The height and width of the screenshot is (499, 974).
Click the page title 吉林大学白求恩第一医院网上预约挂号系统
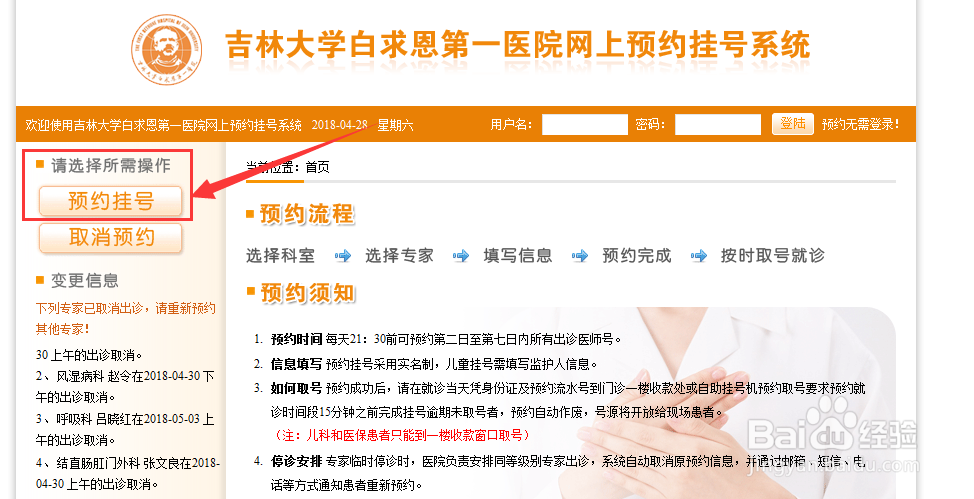coord(517,45)
